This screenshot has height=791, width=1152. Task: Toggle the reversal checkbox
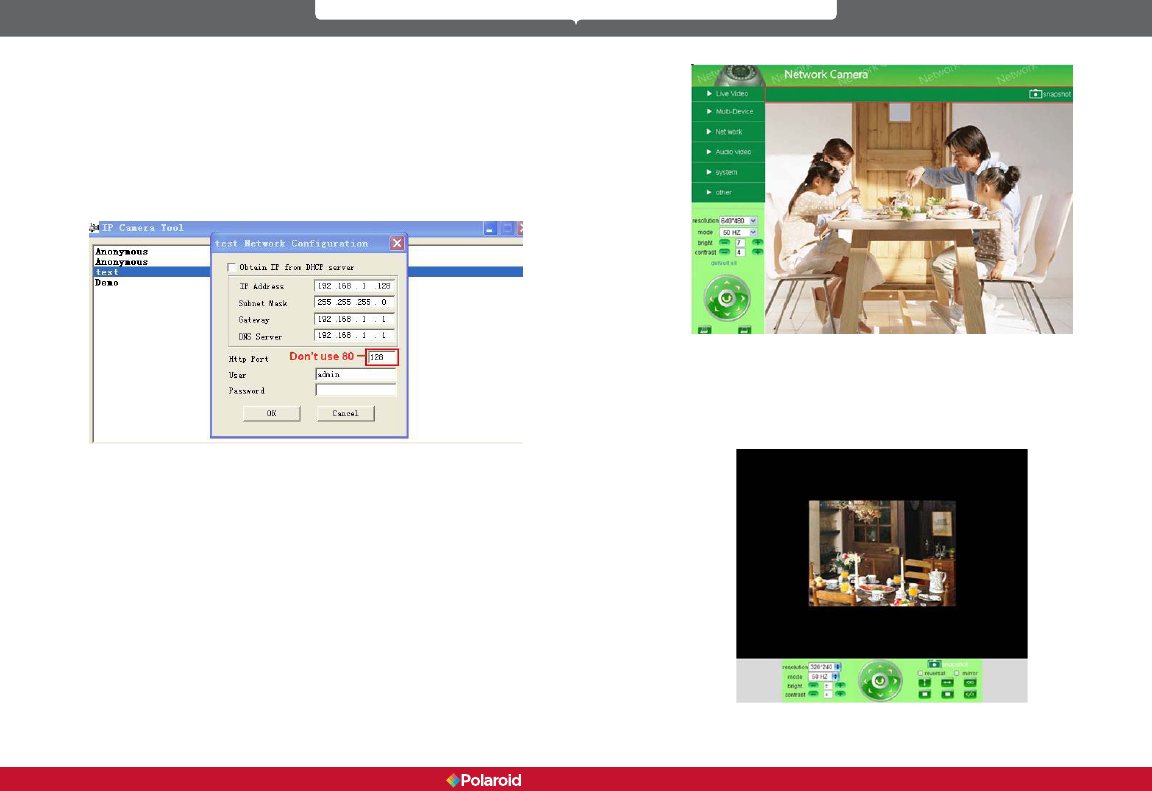click(921, 673)
